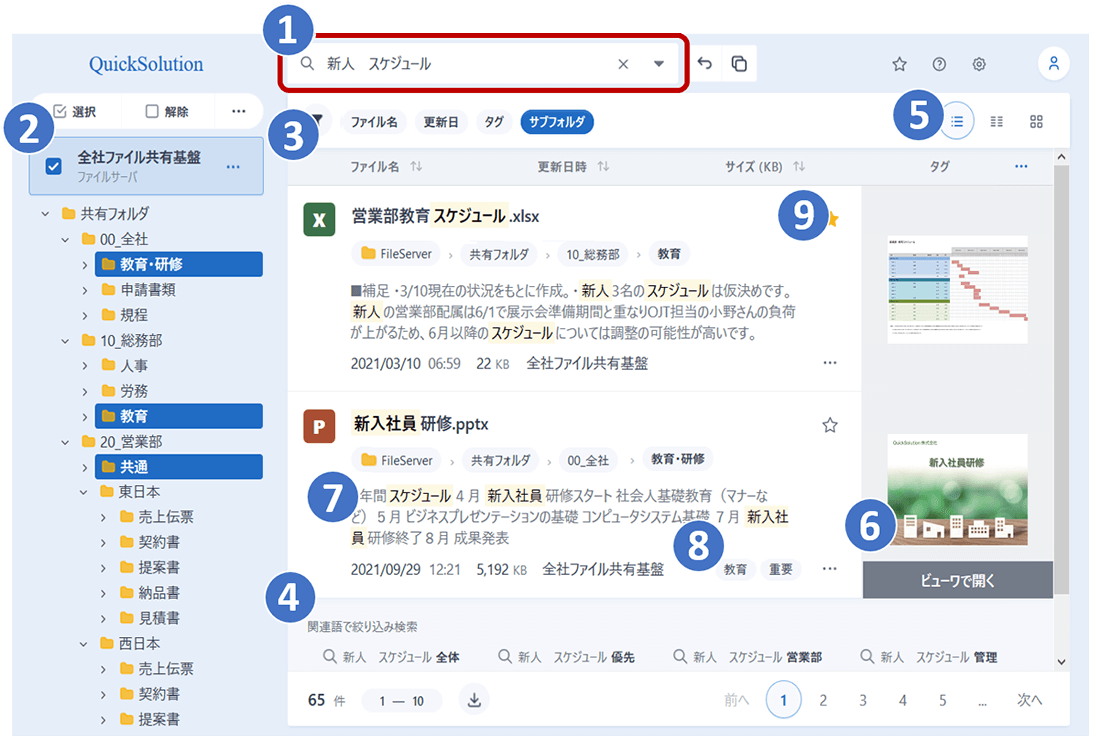Search related term 新人 スケジュール 管理

pyautogui.click(x=928, y=657)
